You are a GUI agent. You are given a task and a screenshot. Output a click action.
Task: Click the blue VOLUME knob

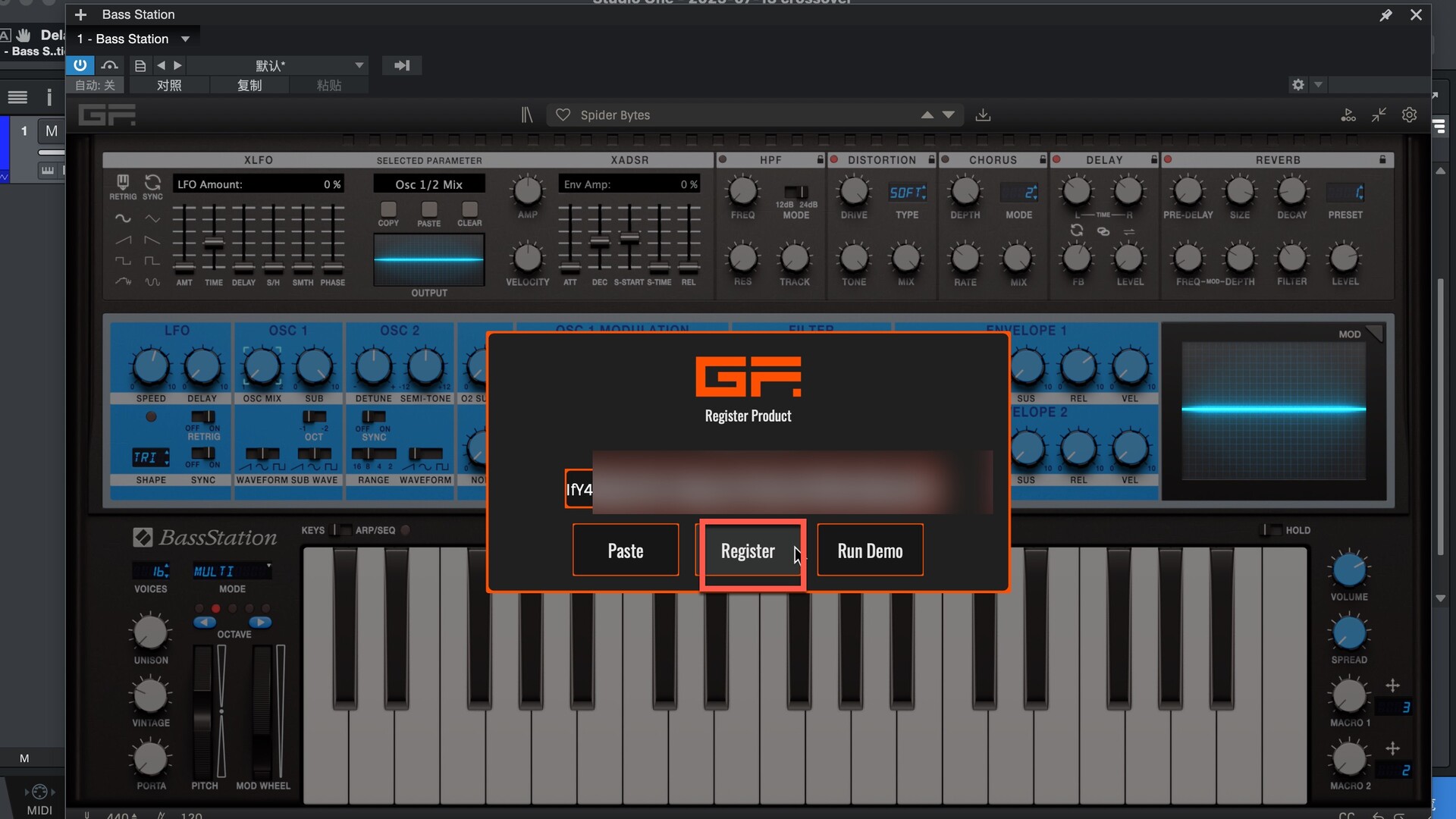coord(1349,570)
